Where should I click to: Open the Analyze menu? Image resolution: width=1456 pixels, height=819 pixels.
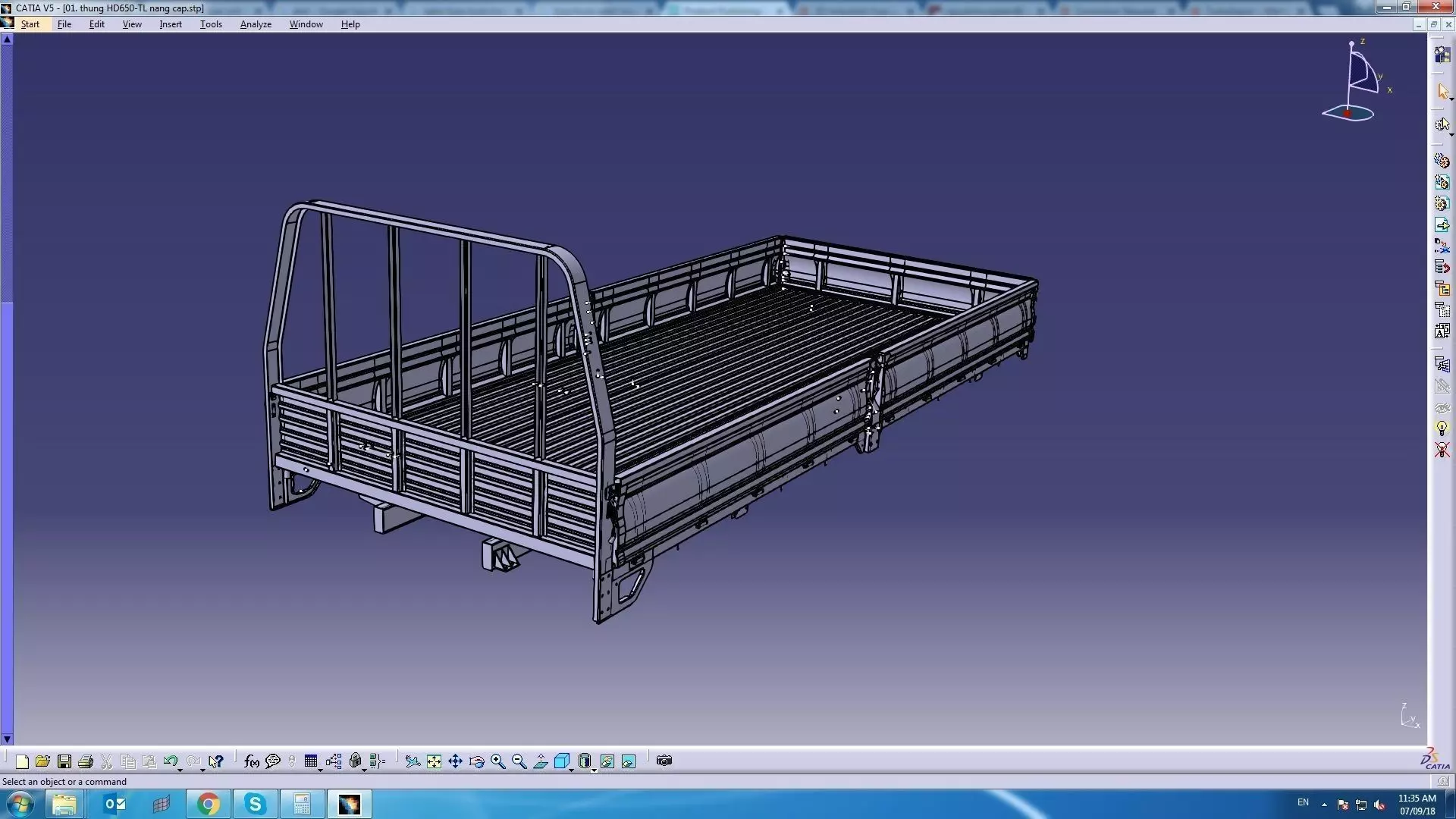click(x=256, y=24)
